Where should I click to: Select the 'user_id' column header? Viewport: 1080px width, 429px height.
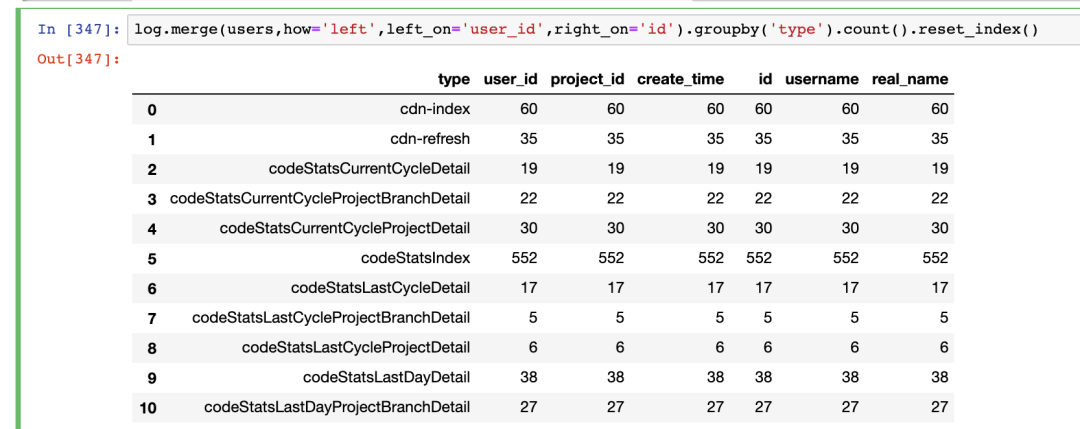pos(510,79)
